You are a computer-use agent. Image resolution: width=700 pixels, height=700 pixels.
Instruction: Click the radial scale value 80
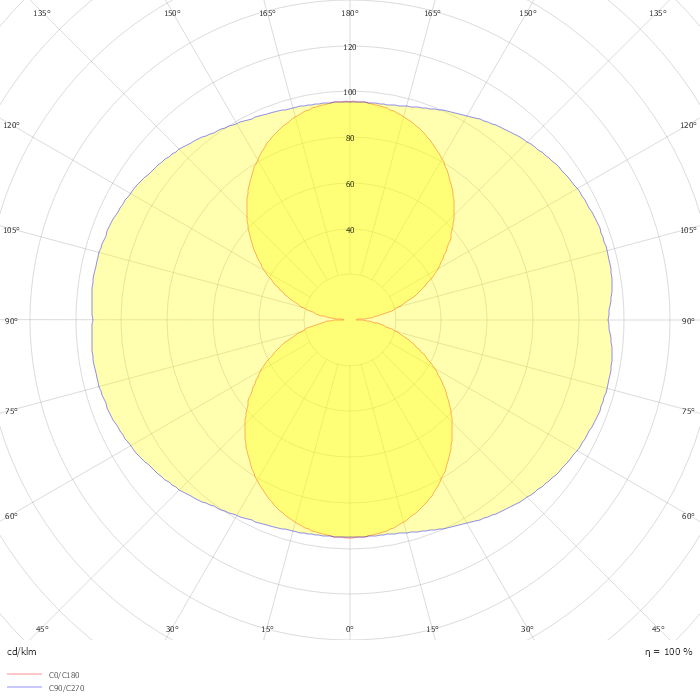click(x=350, y=138)
